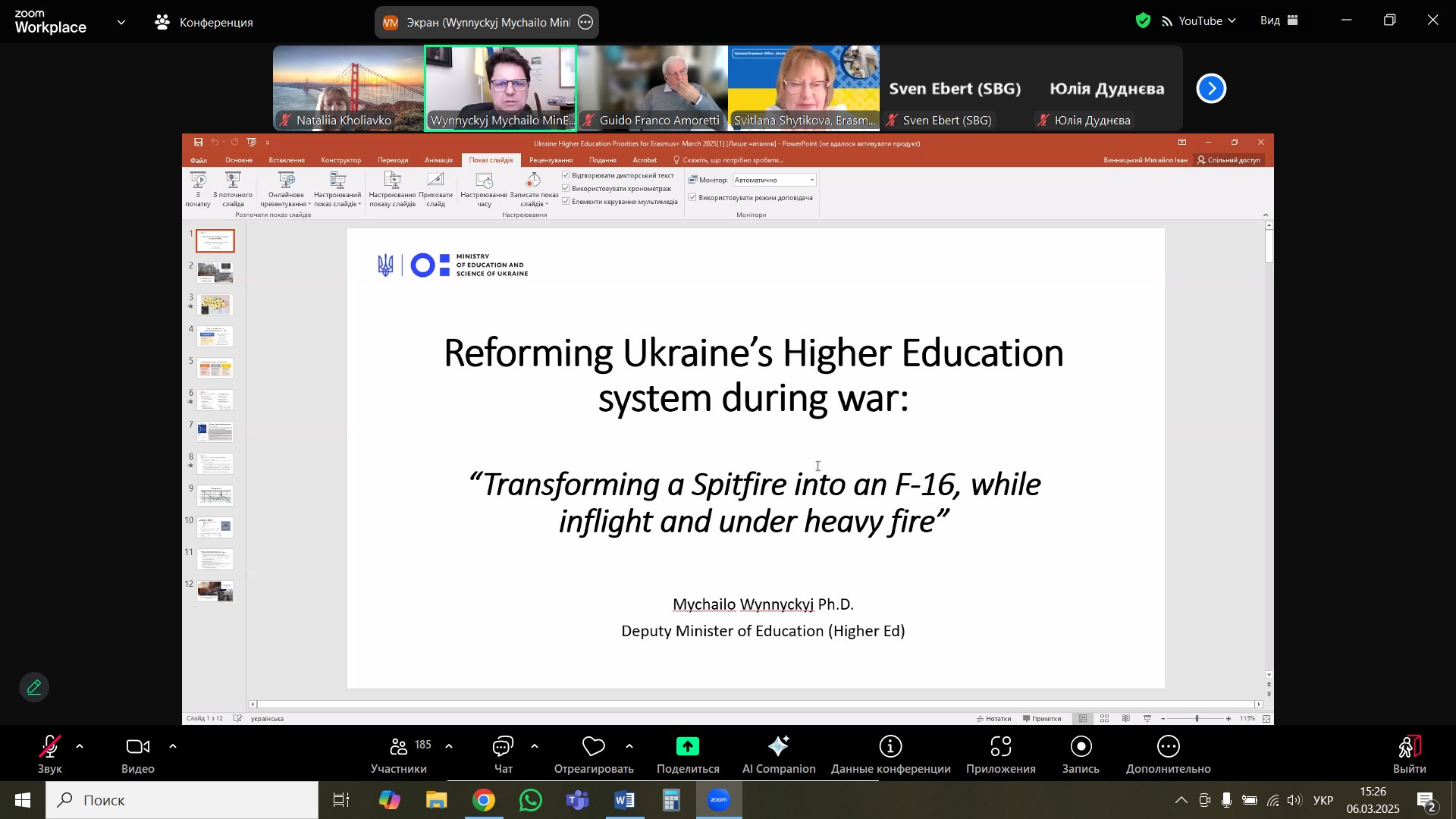Image resolution: width=1456 pixels, height=819 pixels.
Task: Click the Windows search box Поиск
Action: click(x=182, y=801)
